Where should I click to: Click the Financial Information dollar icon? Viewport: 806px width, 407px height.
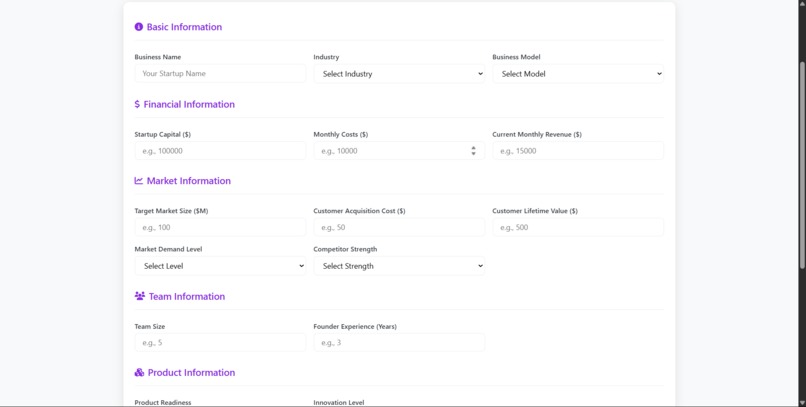[137, 104]
